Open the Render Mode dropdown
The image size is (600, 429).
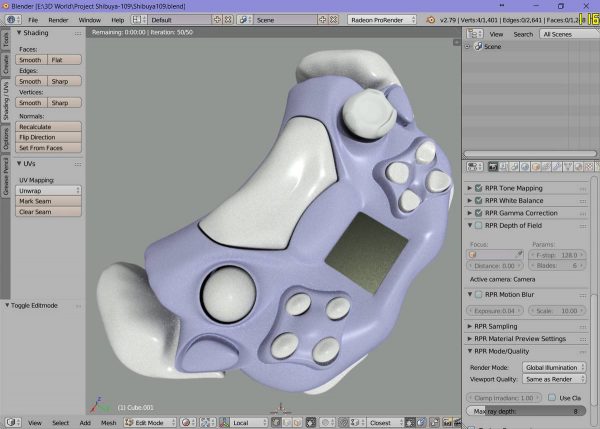coord(552,366)
